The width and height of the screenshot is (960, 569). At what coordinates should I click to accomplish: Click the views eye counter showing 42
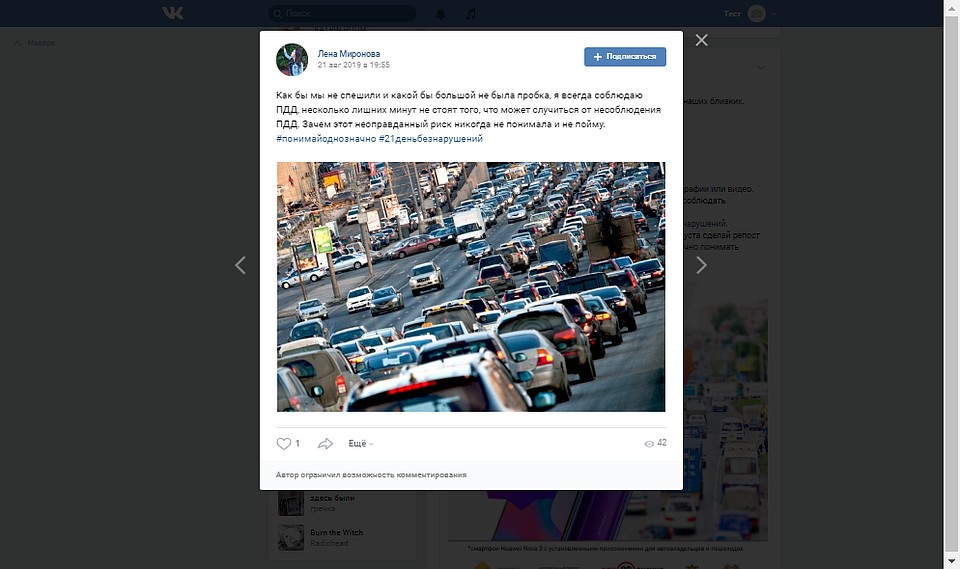point(655,443)
